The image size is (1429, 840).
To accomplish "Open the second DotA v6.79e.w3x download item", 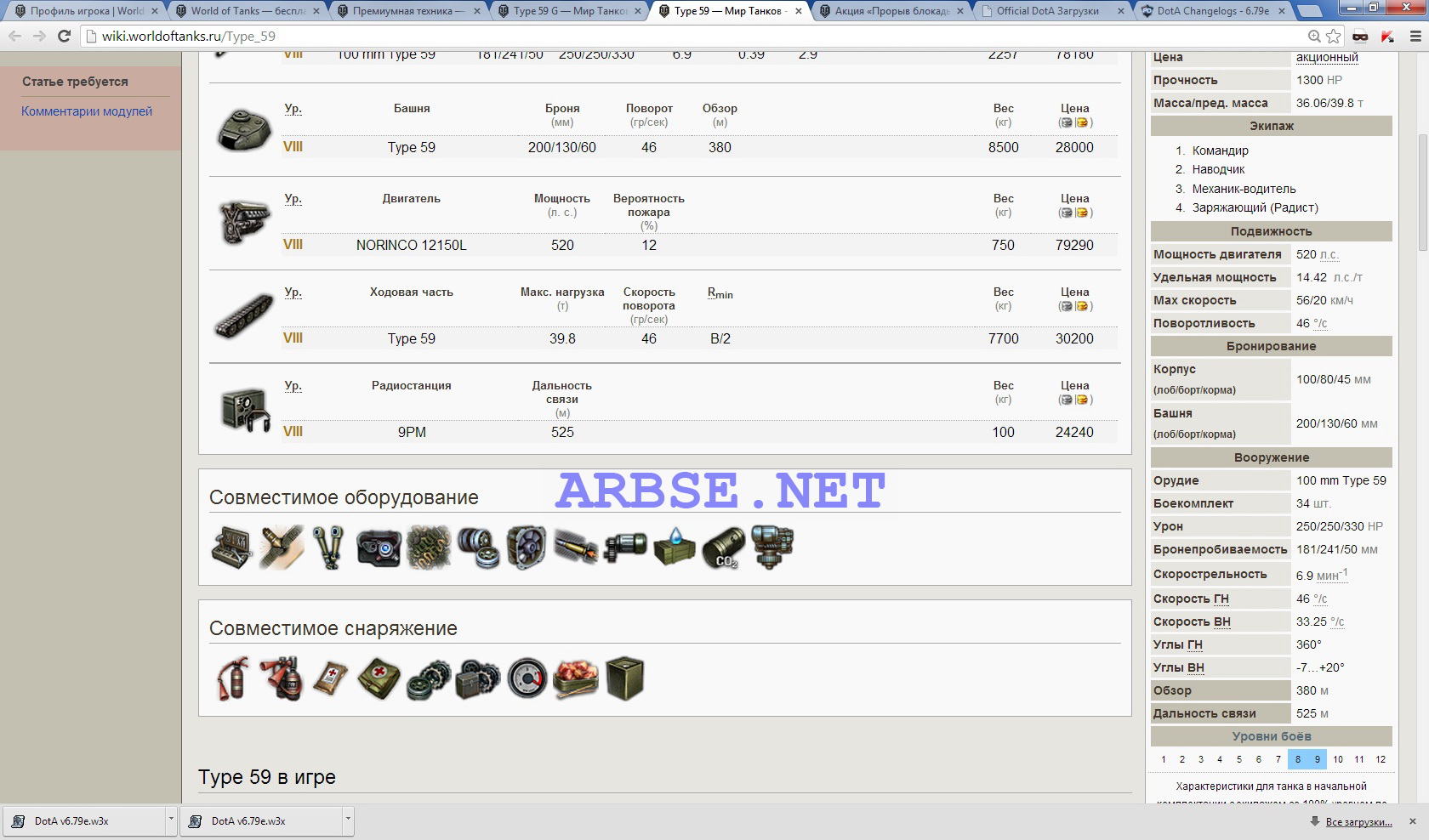I will [x=262, y=820].
